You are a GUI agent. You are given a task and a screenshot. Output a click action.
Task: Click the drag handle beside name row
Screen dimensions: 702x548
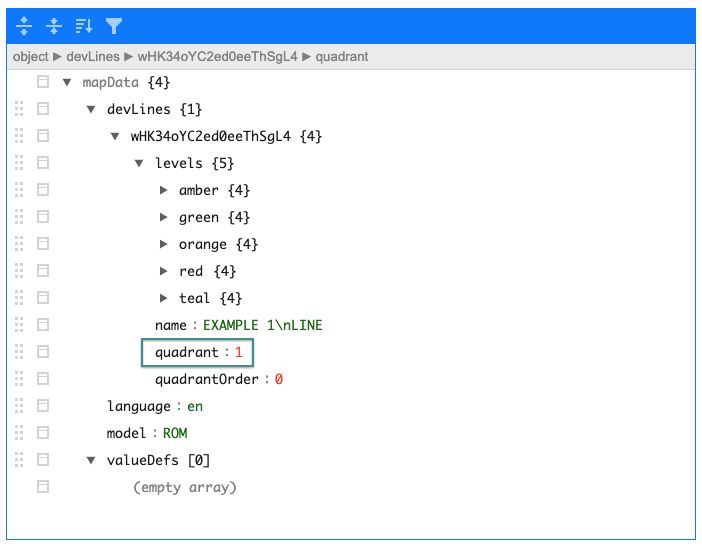[x=19, y=325]
